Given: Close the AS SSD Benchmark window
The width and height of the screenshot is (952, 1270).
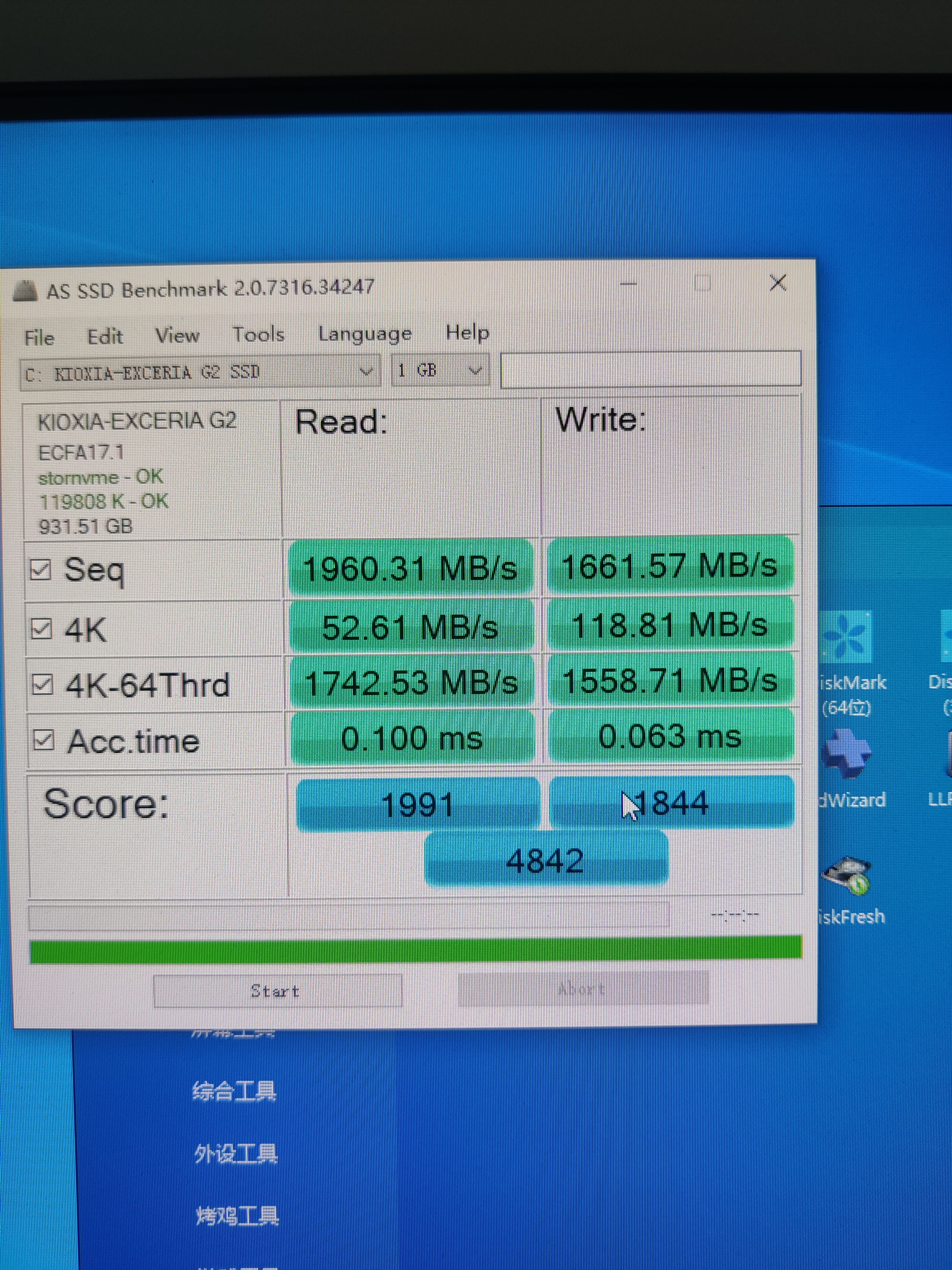Looking at the screenshot, I should (777, 283).
